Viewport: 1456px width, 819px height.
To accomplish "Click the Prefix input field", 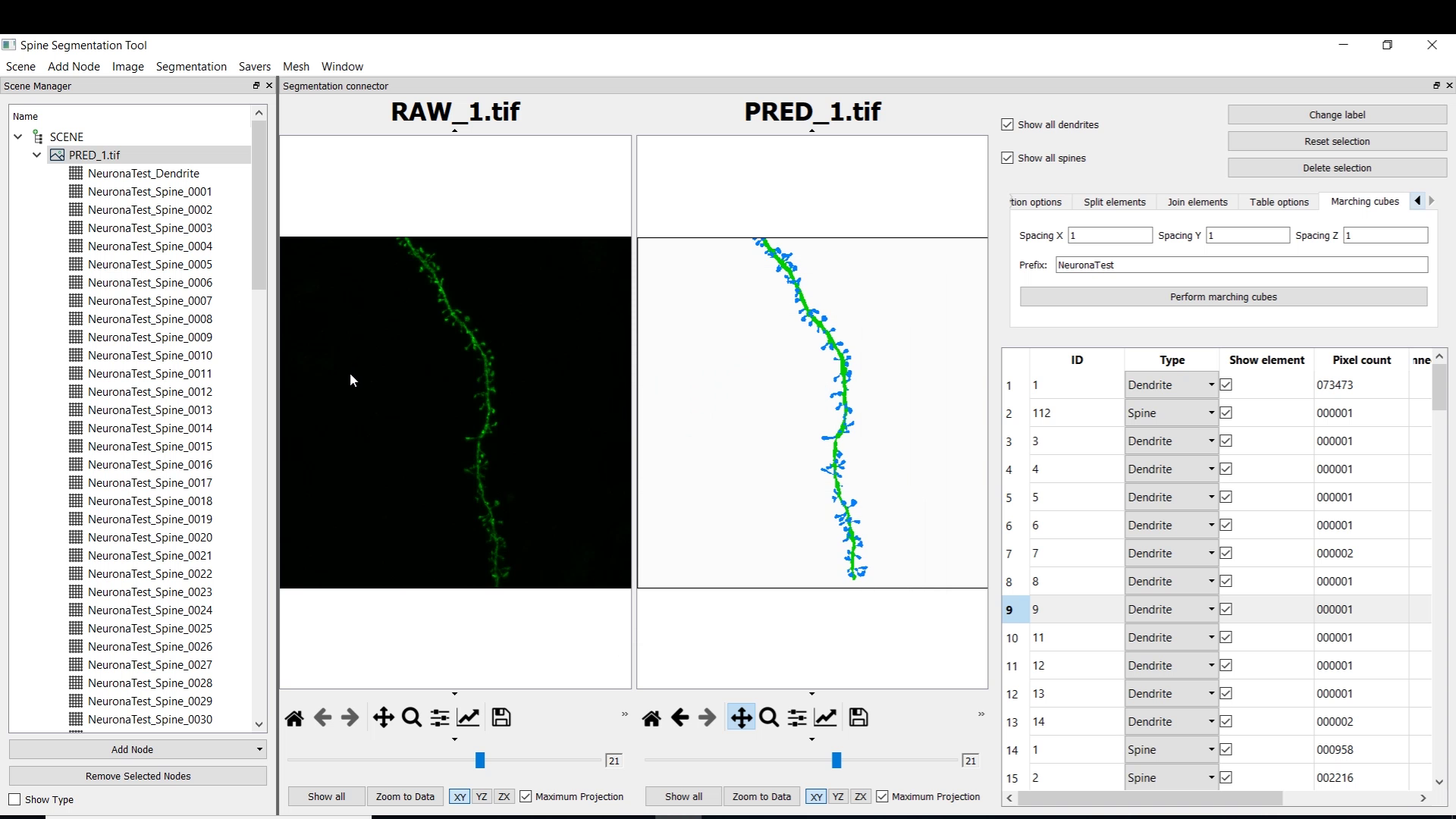I will pyautogui.click(x=1241, y=265).
